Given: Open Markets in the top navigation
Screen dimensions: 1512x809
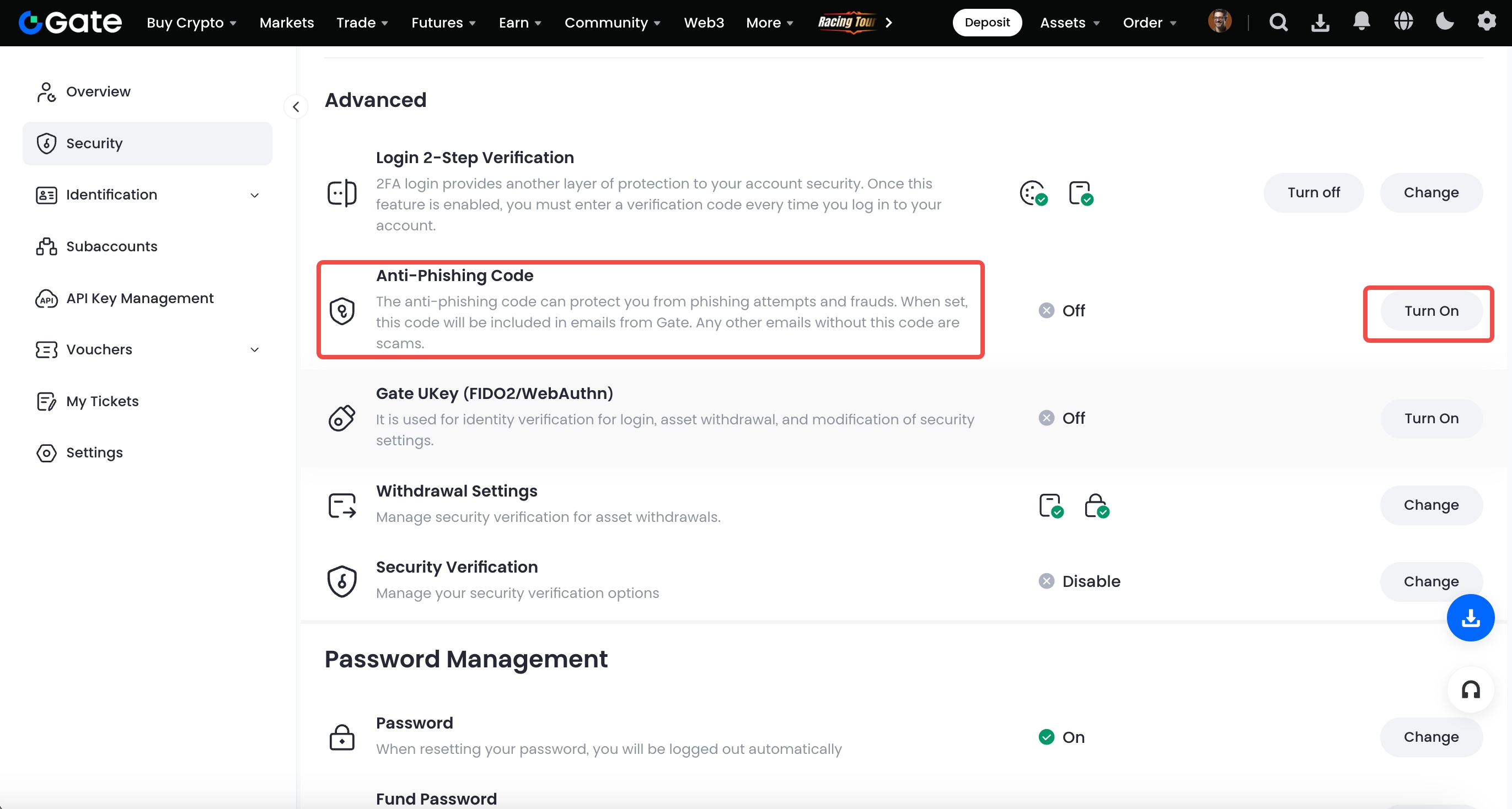Looking at the screenshot, I should click(x=286, y=22).
